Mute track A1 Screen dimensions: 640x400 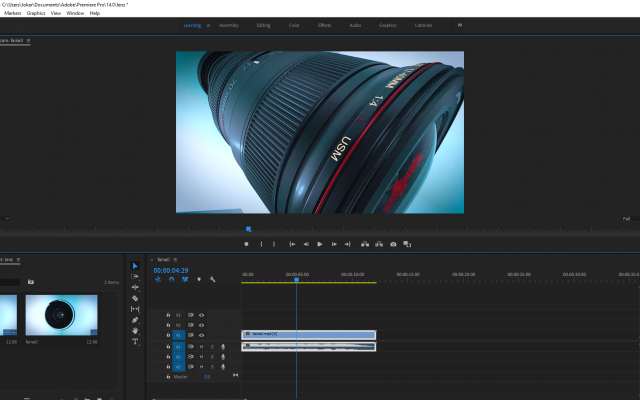pos(201,347)
